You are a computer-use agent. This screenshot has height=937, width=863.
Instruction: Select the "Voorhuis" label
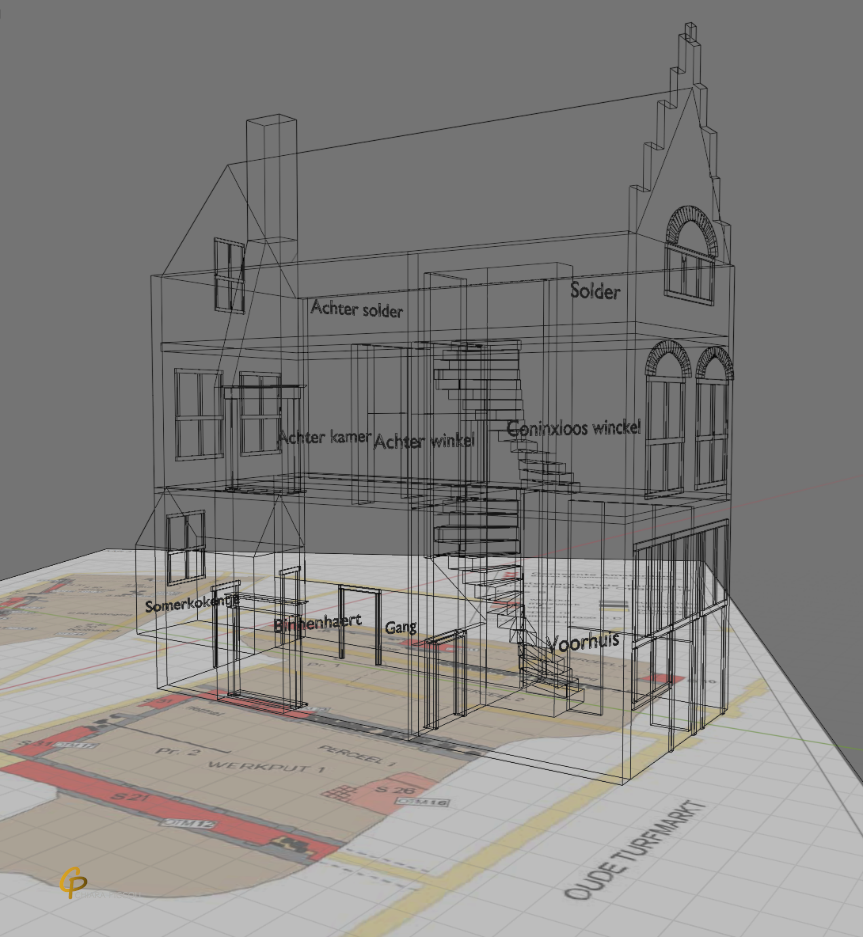[583, 642]
